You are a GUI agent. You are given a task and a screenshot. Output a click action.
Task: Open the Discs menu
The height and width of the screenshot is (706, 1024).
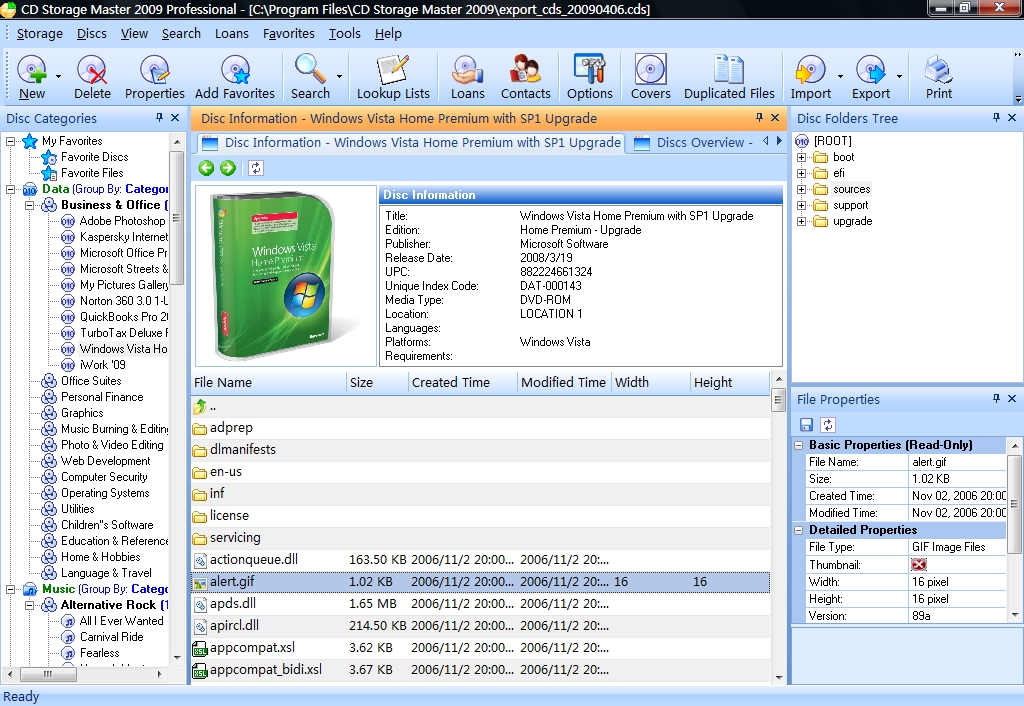[91, 33]
